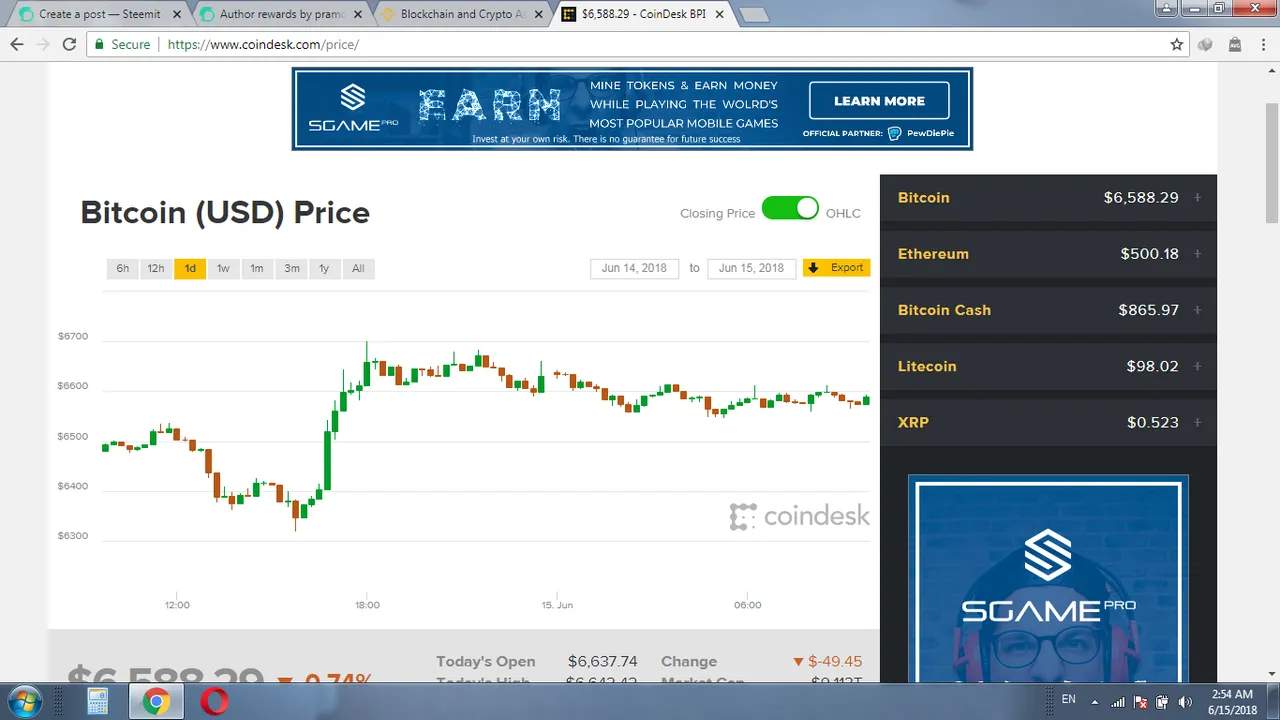Click the AVG shopping bag extension icon
Image resolution: width=1280 pixels, height=720 pixels.
click(x=1234, y=45)
